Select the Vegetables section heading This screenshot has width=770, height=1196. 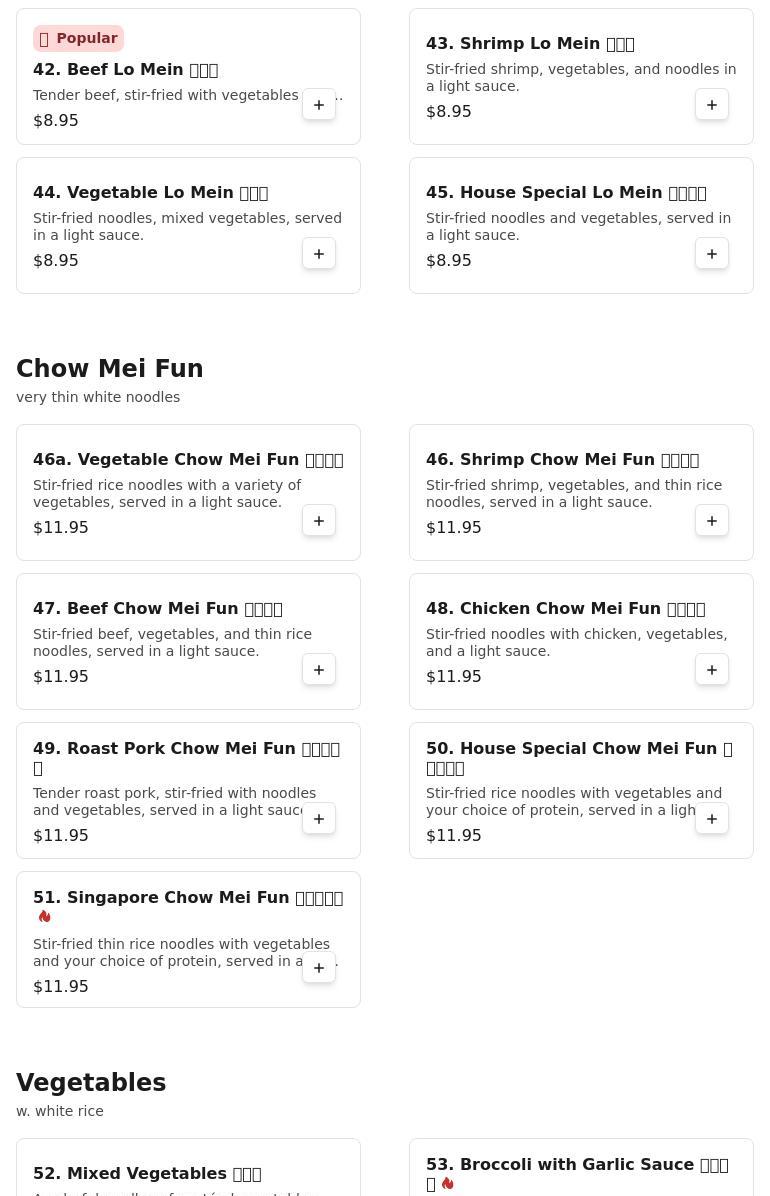[x=91, y=1082]
